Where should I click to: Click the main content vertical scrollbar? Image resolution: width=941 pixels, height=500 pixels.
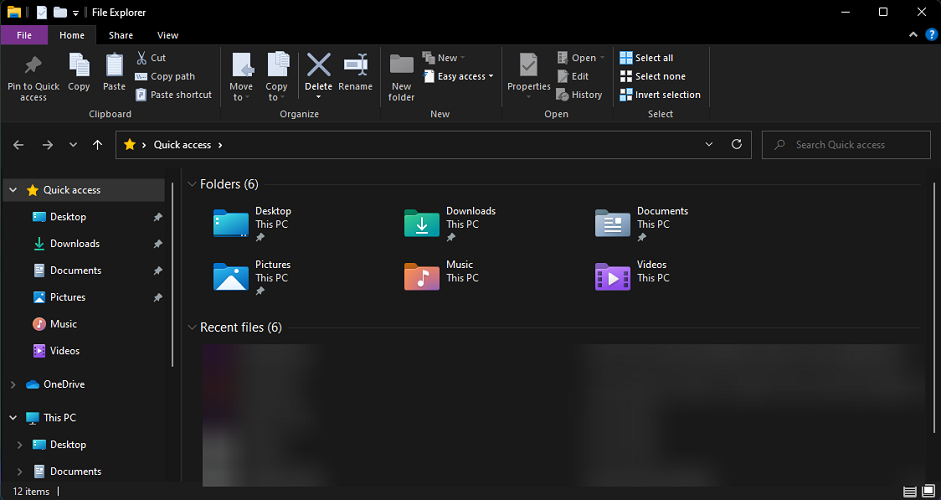tap(934, 306)
